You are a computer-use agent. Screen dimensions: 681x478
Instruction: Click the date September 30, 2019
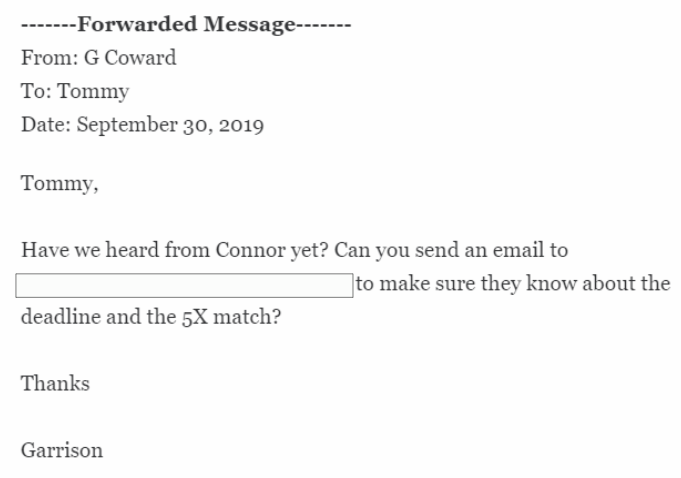coord(170,125)
